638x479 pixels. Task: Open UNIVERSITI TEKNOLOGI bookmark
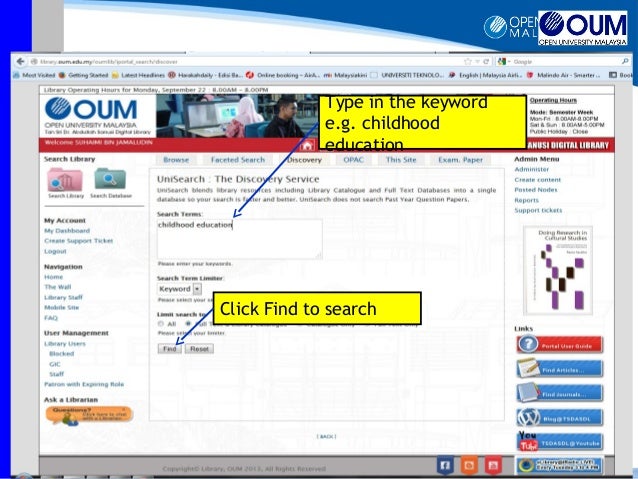(407, 75)
